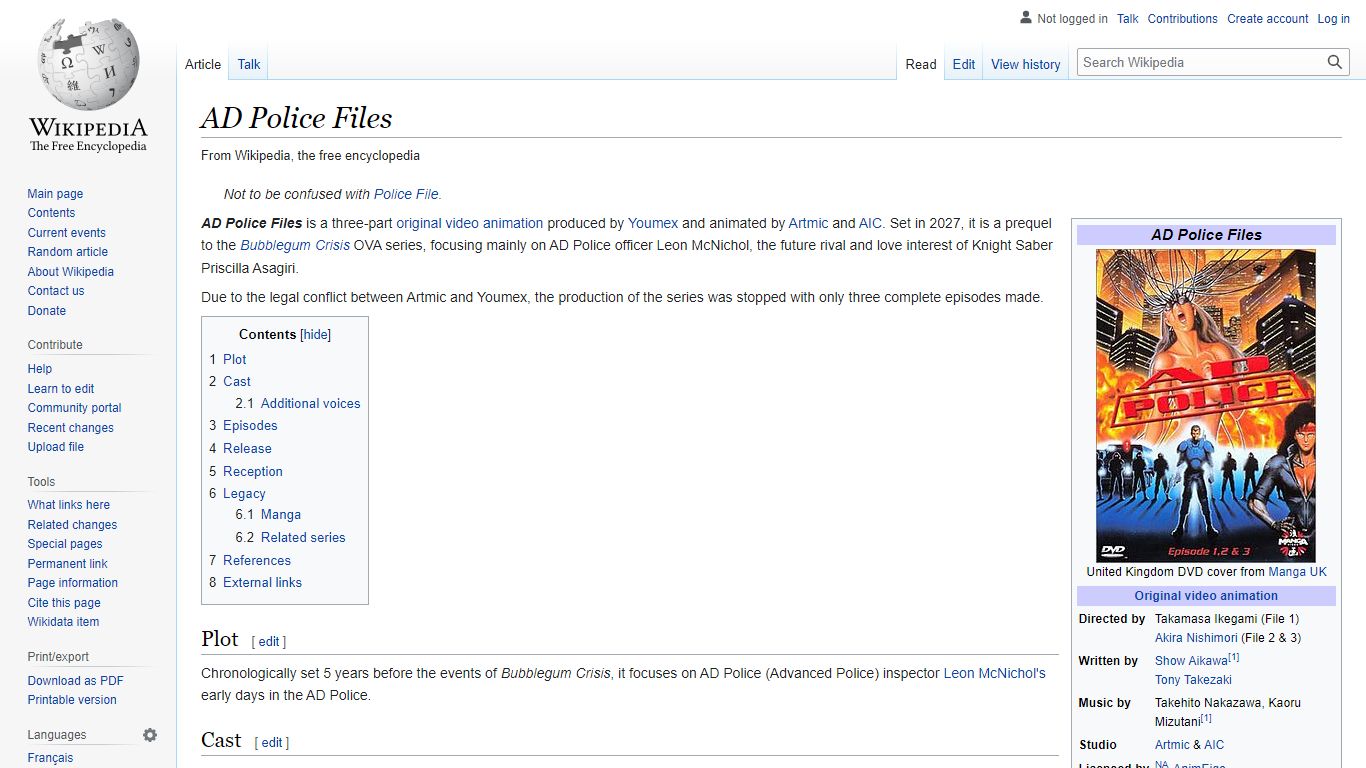Open the Edit tab

(x=964, y=64)
